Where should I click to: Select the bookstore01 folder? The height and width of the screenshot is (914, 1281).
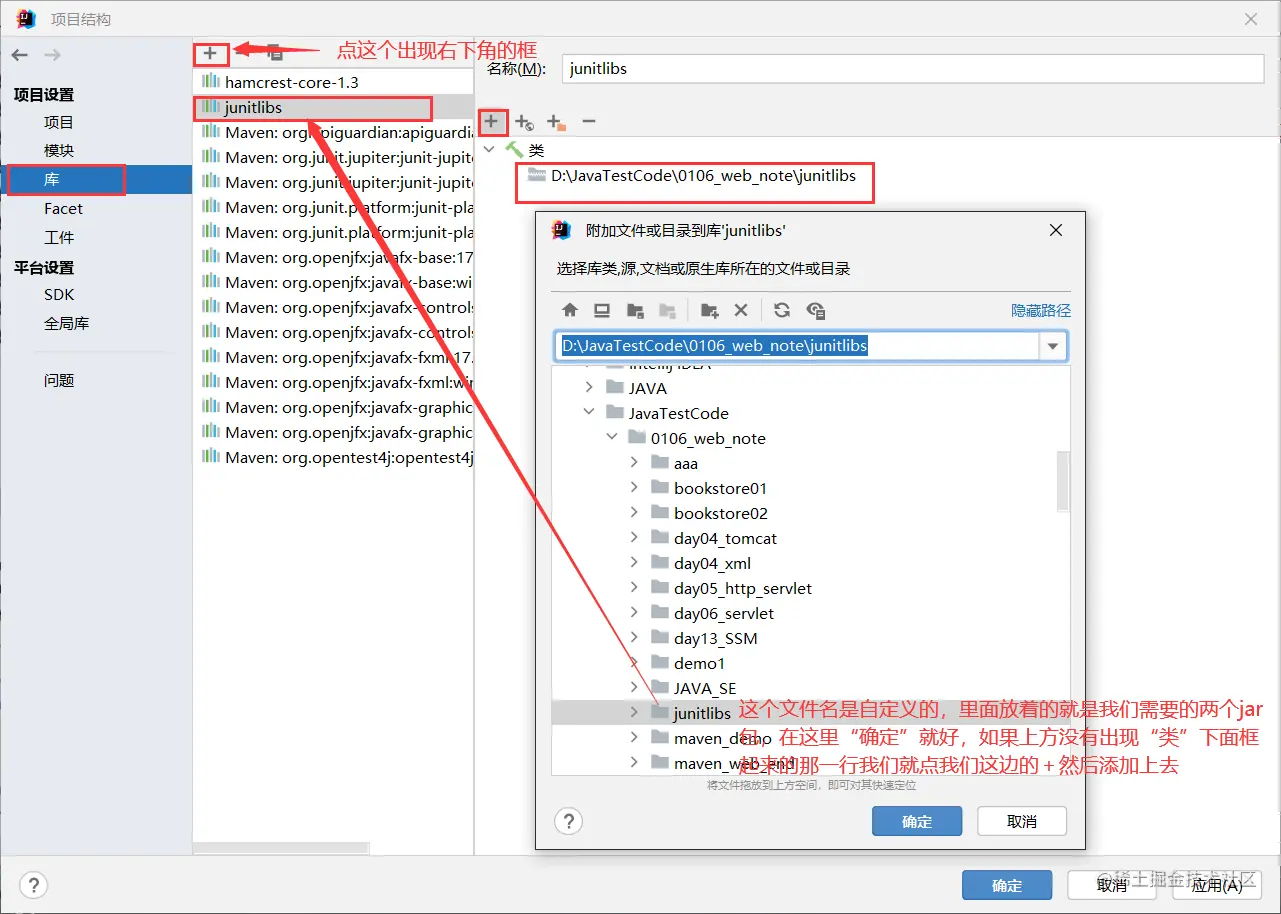[x=721, y=488]
